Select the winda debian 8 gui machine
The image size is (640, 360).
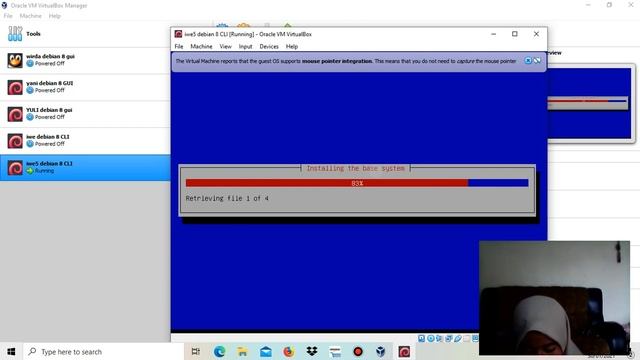coord(85,60)
